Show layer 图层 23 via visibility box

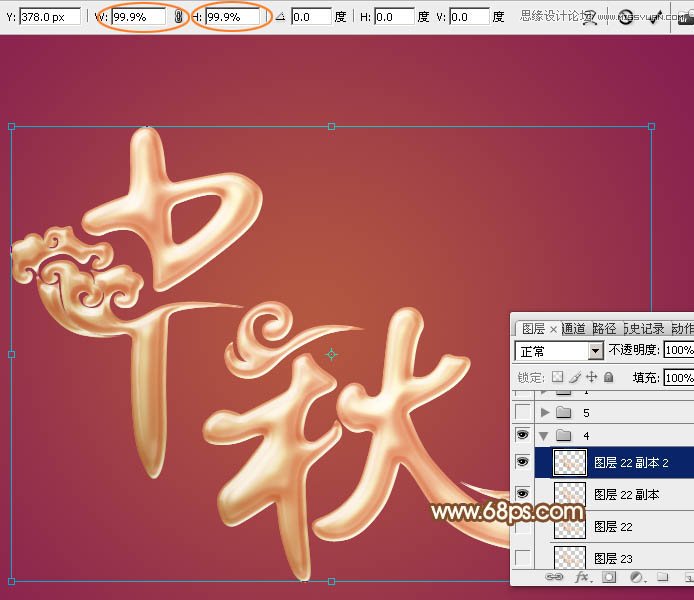(523, 557)
